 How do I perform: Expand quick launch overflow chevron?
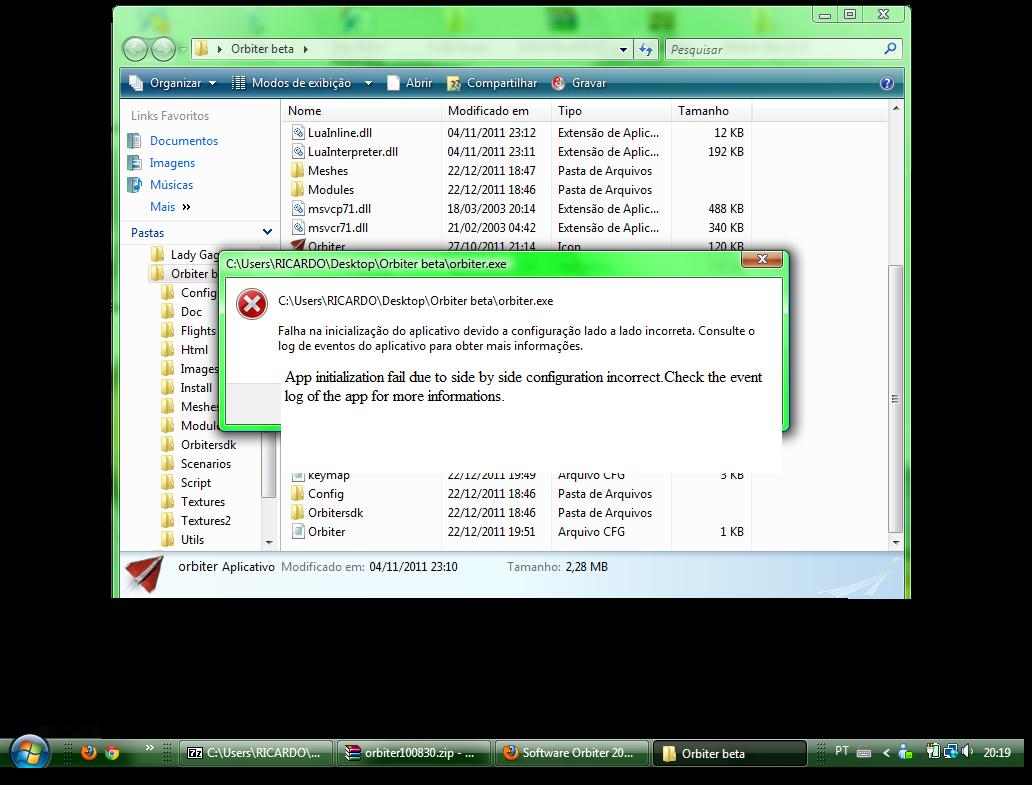click(149, 747)
